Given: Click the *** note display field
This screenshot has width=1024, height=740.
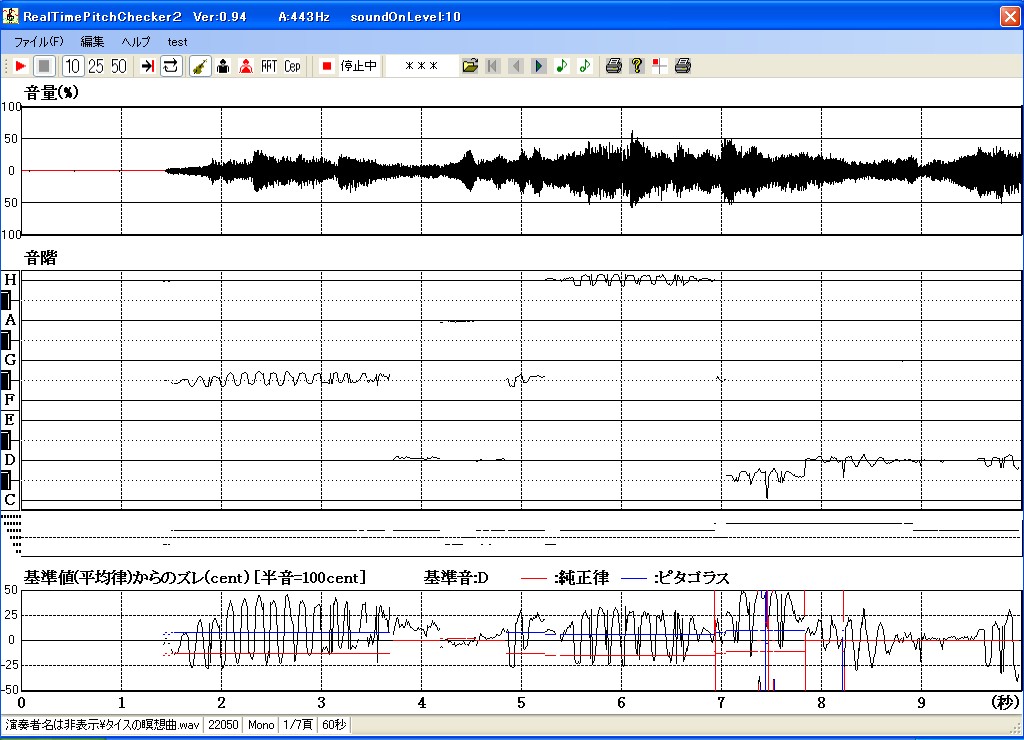Looking at the screenshot, I should [422, 66].
